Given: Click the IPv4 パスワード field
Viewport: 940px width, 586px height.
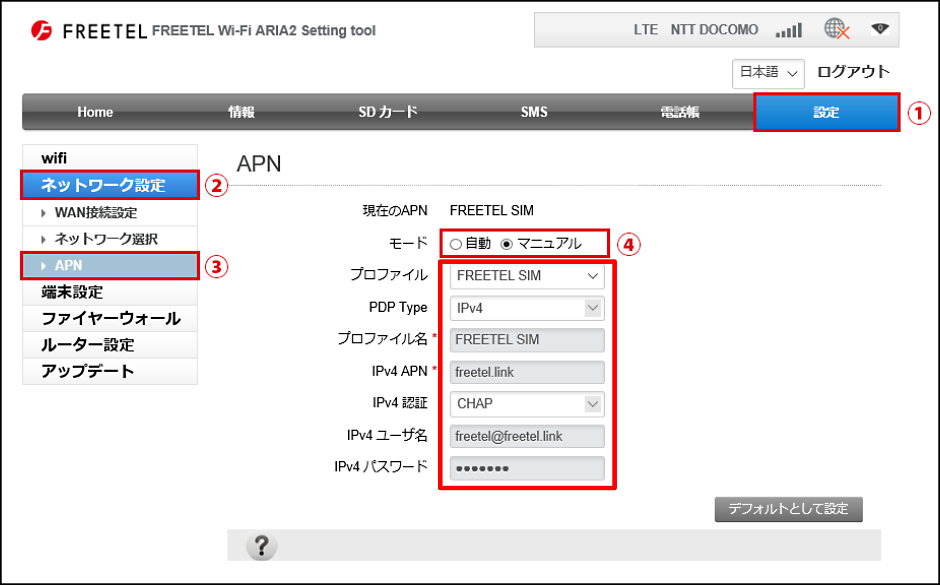Looking at the screenshot, I should 527,468.
